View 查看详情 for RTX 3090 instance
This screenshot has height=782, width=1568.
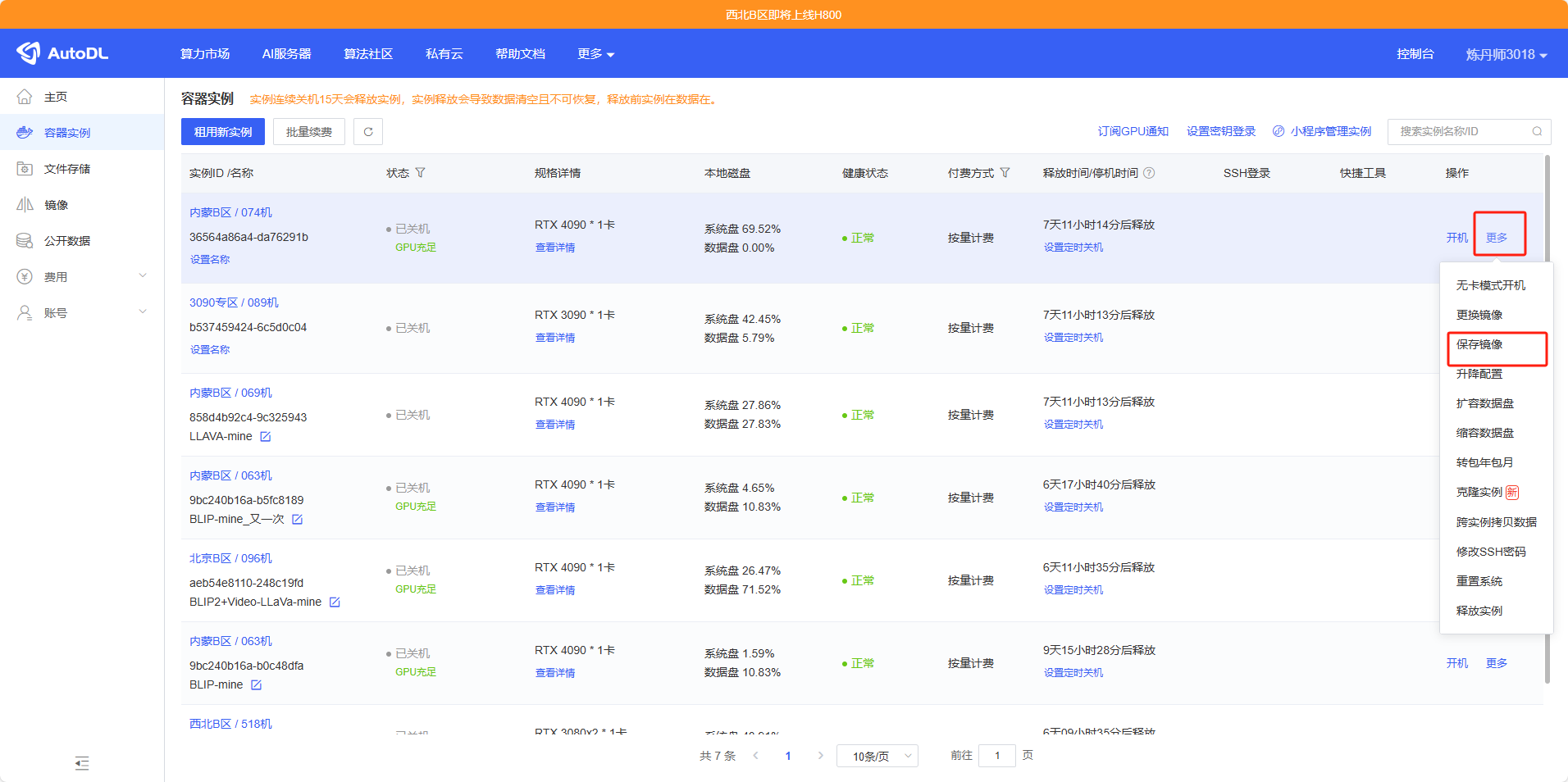(x=555, y=338)
